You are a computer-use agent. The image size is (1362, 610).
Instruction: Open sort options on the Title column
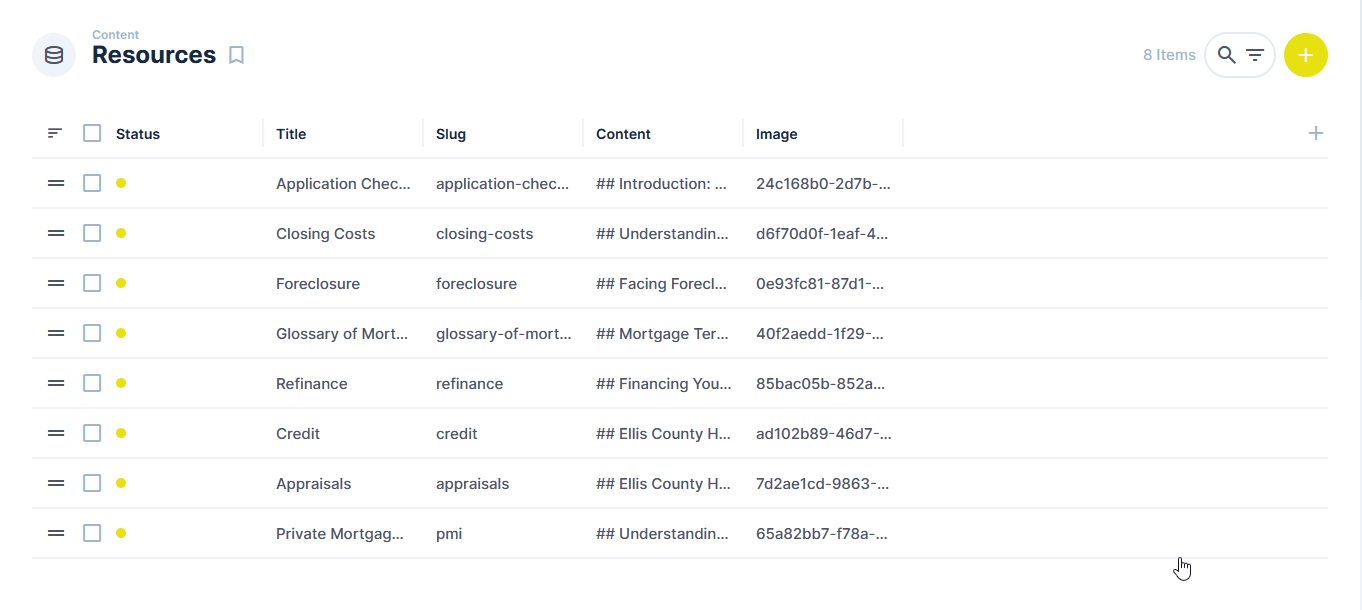pyautogui.click(x=291, y=133)
